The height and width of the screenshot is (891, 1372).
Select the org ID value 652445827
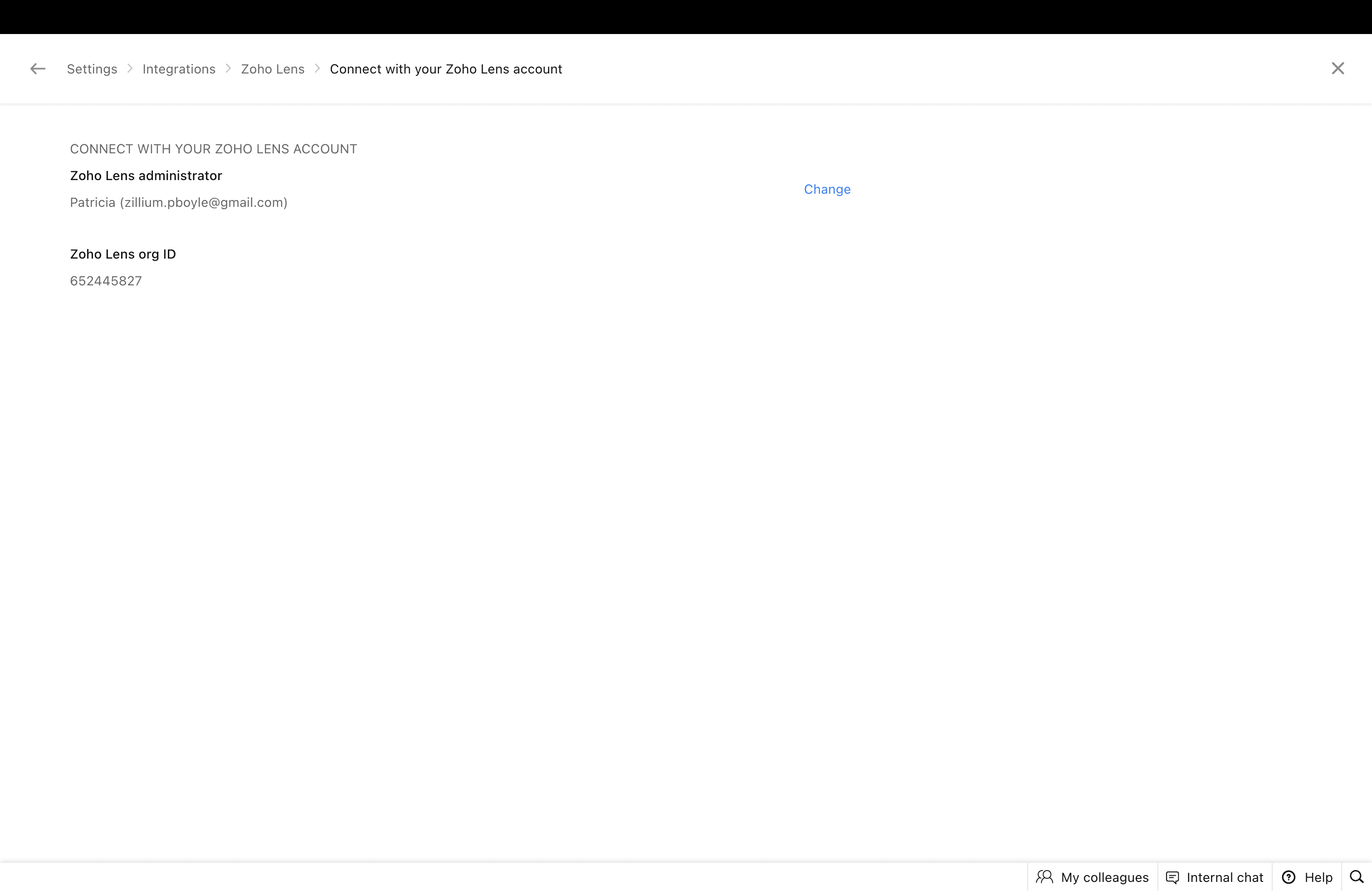click(x=106, y=281)
